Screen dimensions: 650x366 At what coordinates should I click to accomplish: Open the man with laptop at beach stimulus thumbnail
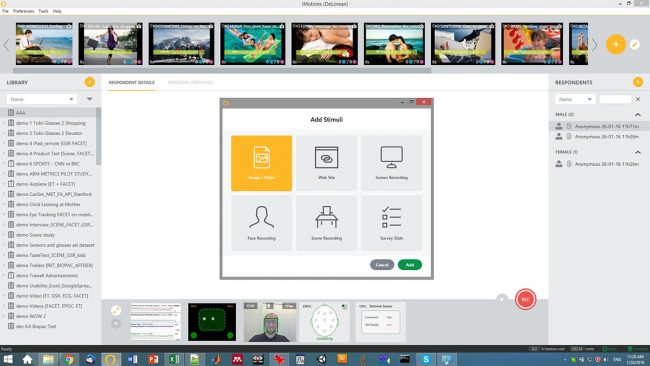(x=44, y=44)
